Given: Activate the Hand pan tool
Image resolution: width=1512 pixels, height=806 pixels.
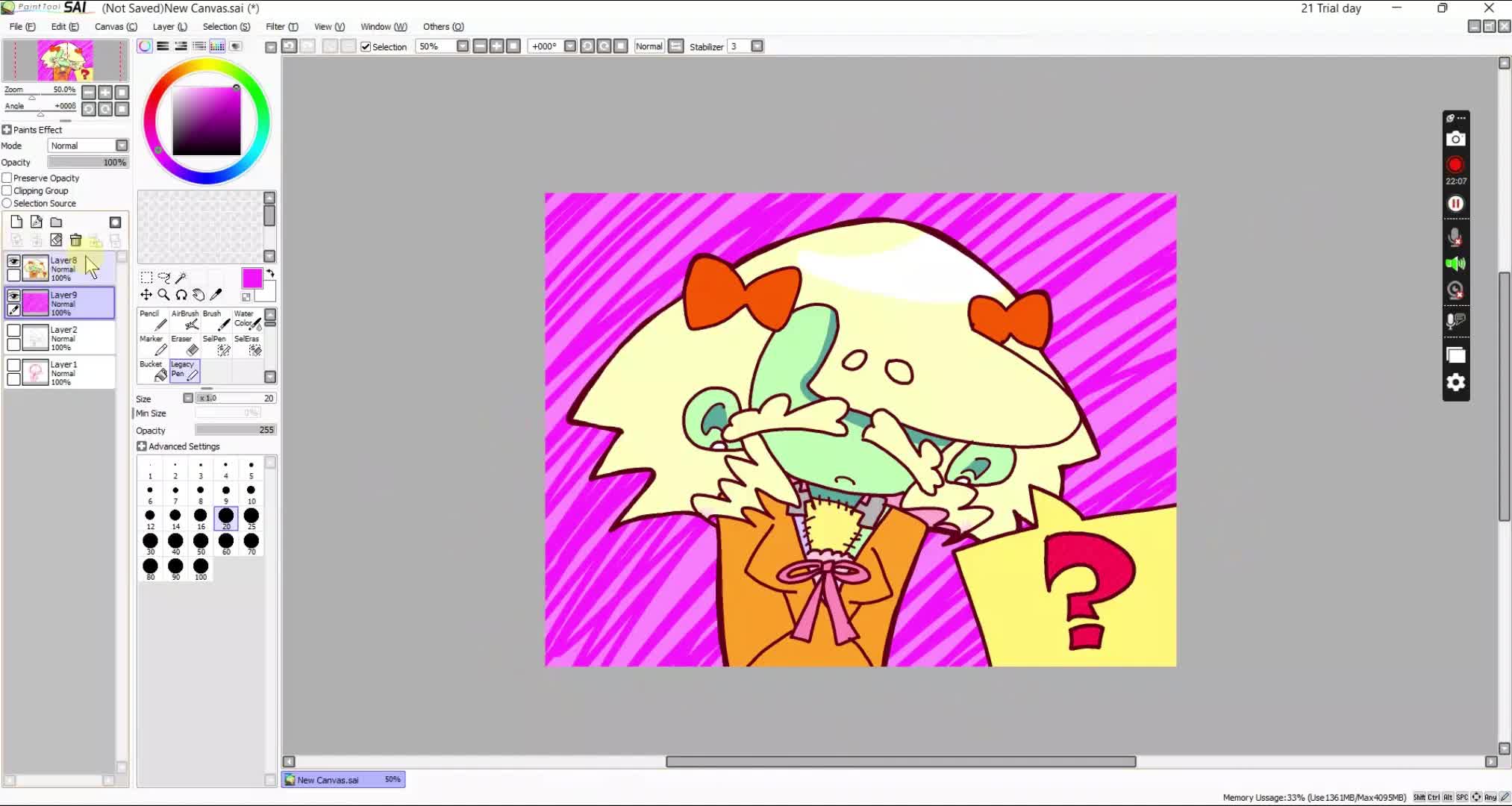Looking at the screenshot, I should point(199,295).
